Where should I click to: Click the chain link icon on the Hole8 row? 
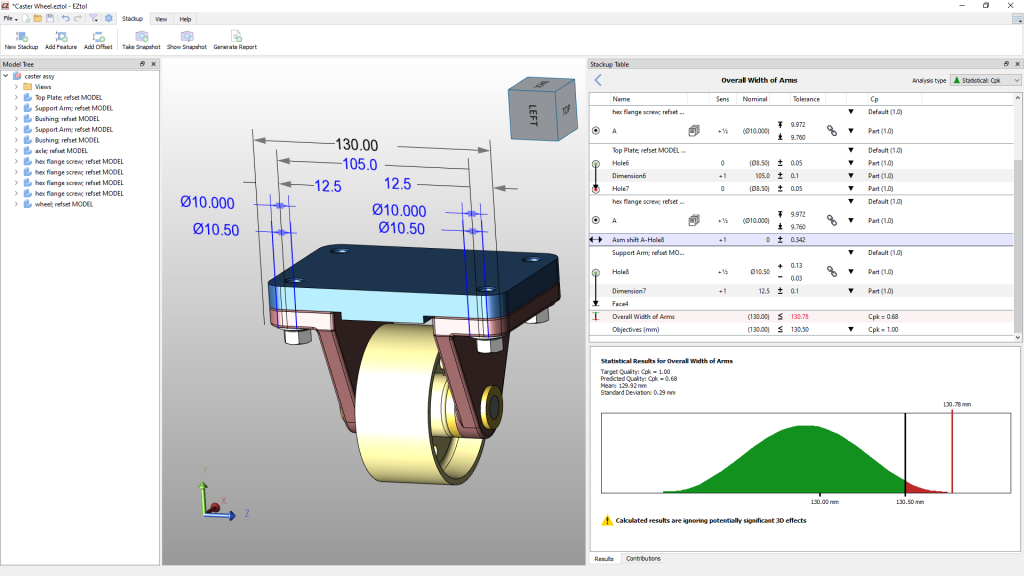831,271
